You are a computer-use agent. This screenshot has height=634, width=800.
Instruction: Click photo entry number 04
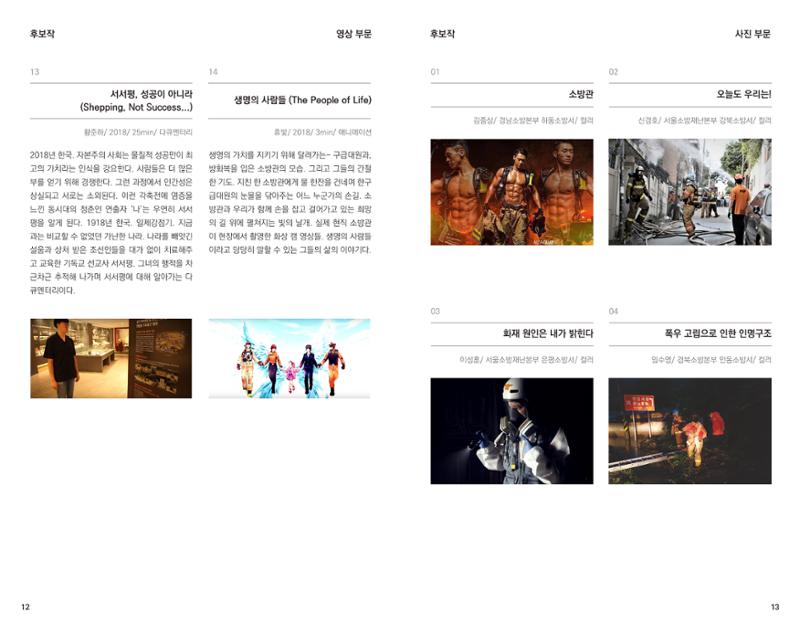(x=613, y=311)
